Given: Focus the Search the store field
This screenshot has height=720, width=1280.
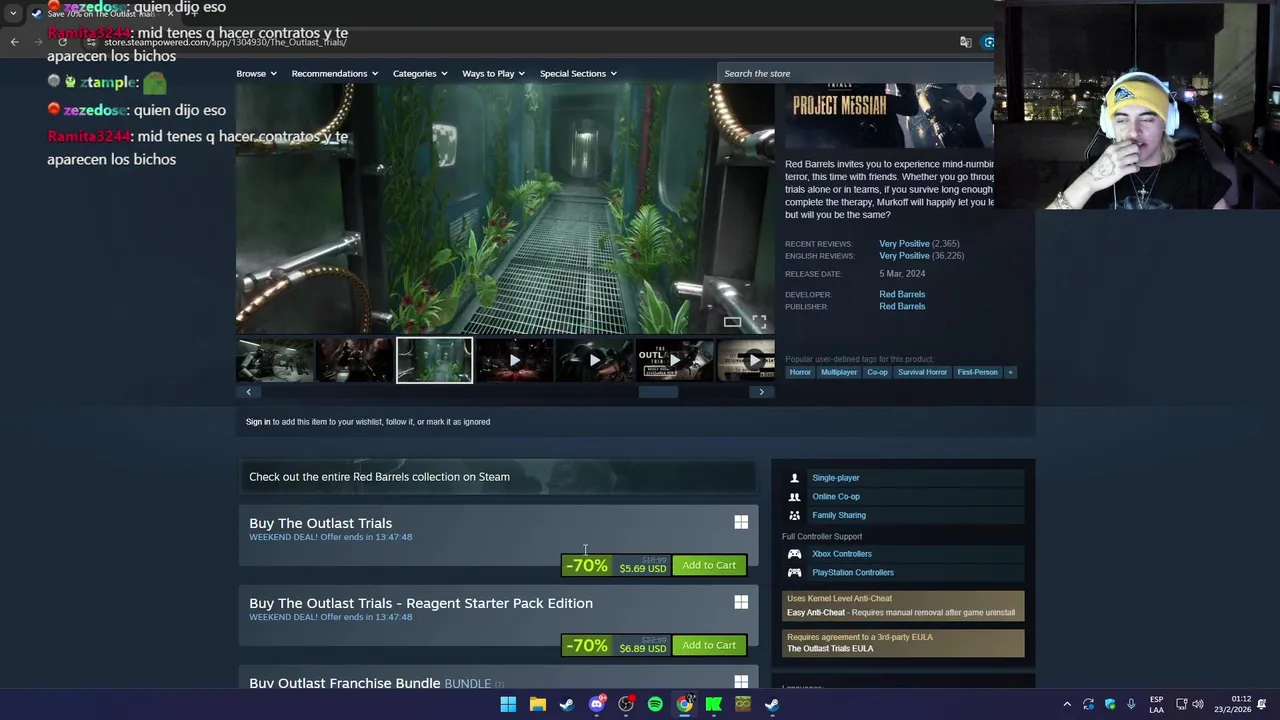Looking at the screenshot, I should pyautogui.click(x=855, y=73).
